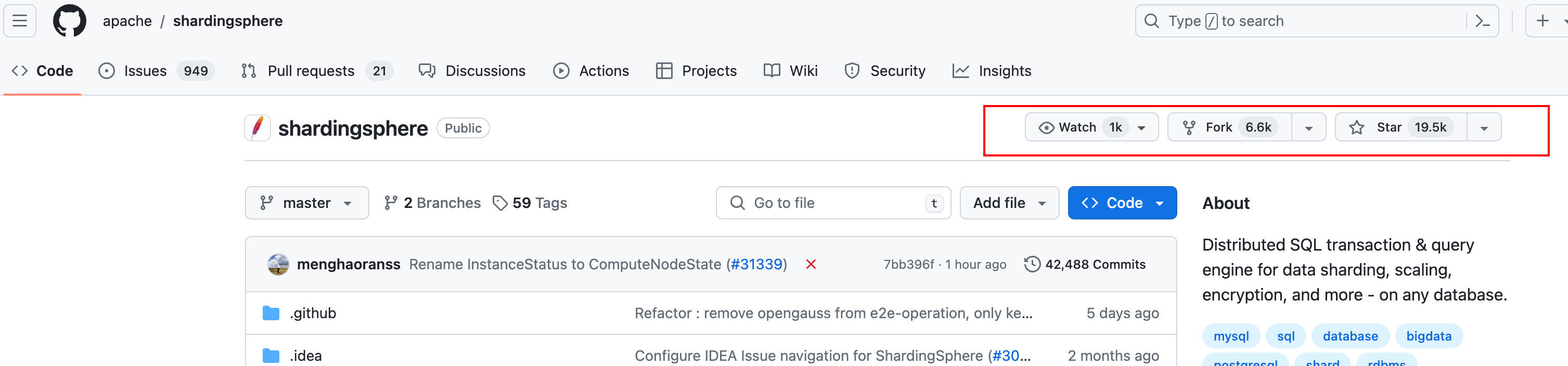Open the command palette icon
This screenshot has width=1568, height=366.
[x=1482, y=21]
